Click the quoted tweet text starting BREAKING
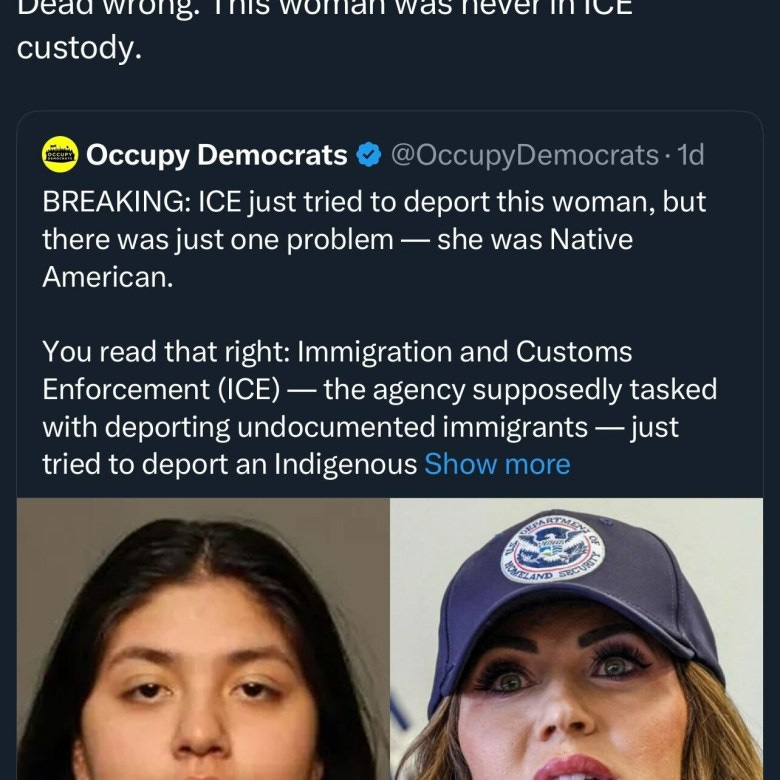780x780 pixels. click(374, 239)
